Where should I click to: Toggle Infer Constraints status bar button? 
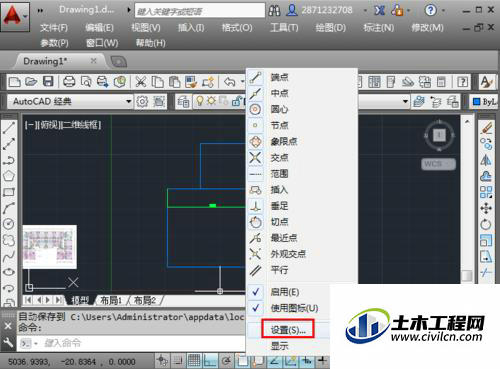(162, 361)
